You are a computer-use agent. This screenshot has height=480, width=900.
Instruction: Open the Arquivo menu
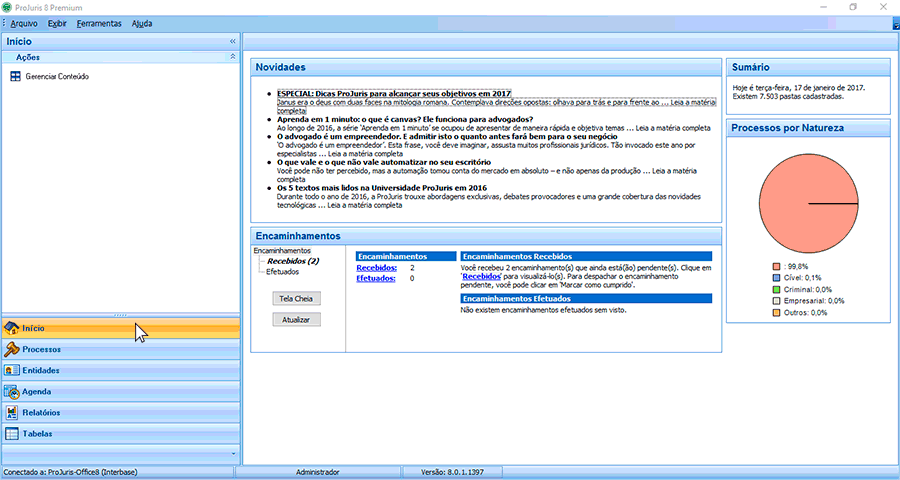tap(24, 24)
